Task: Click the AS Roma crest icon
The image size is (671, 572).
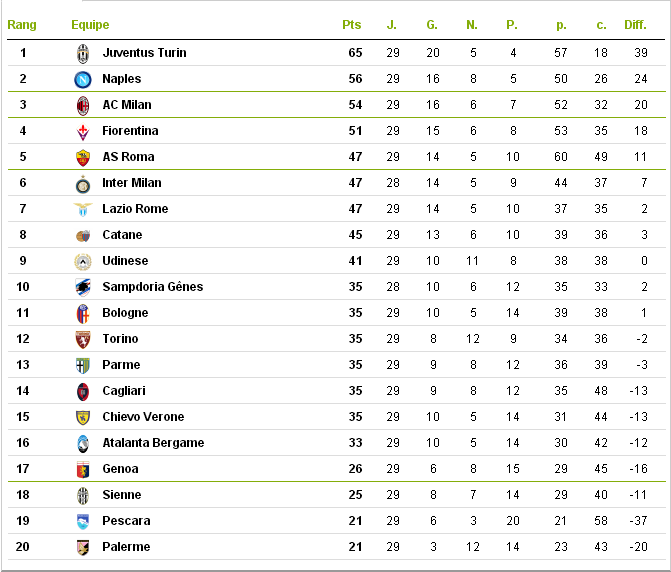Action: (x=83, y=157)
